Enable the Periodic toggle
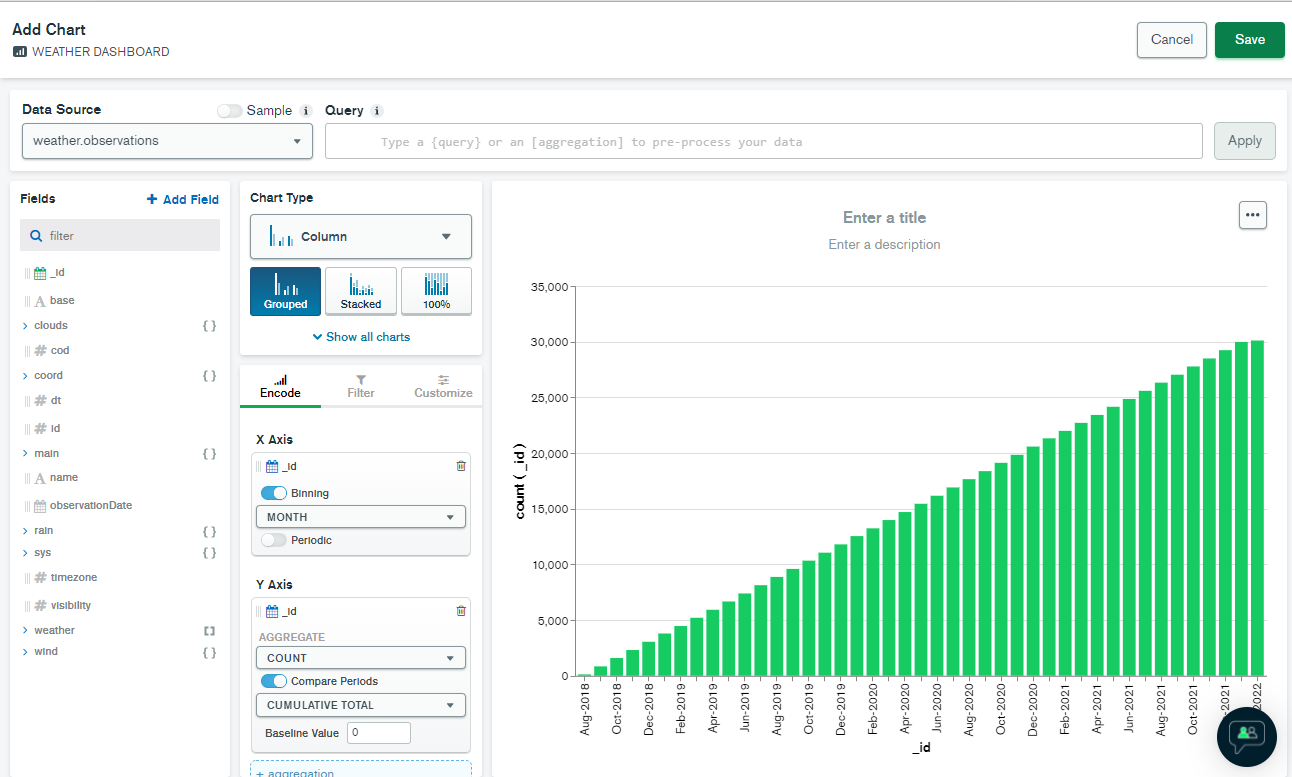Image resolution: width=1292 pixels, height=777 pixels. (273, 540)
